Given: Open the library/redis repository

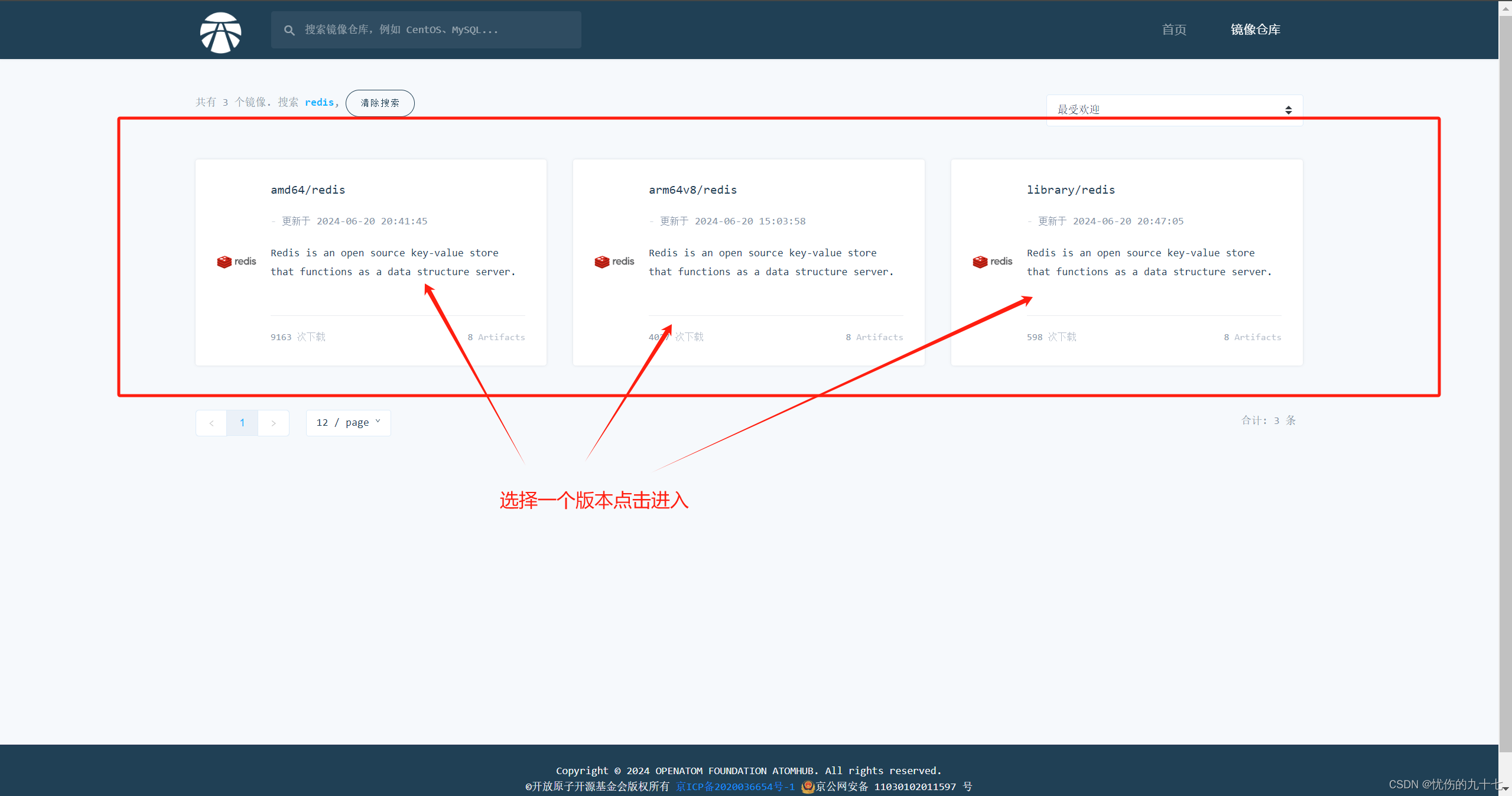Looking at the screenshot, I should point(1071,190).
